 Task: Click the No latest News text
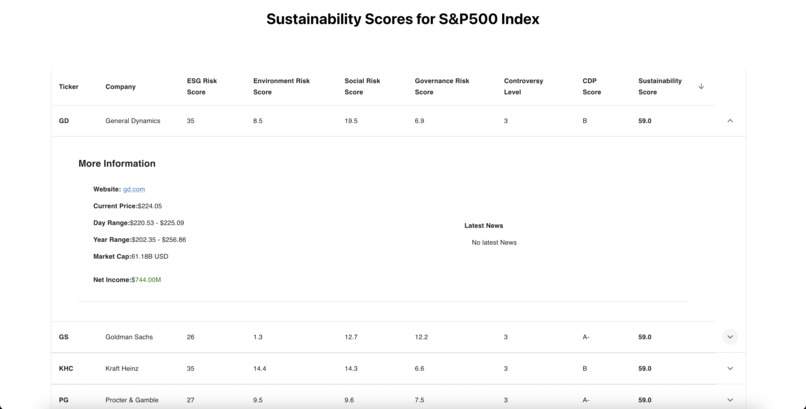494,243
